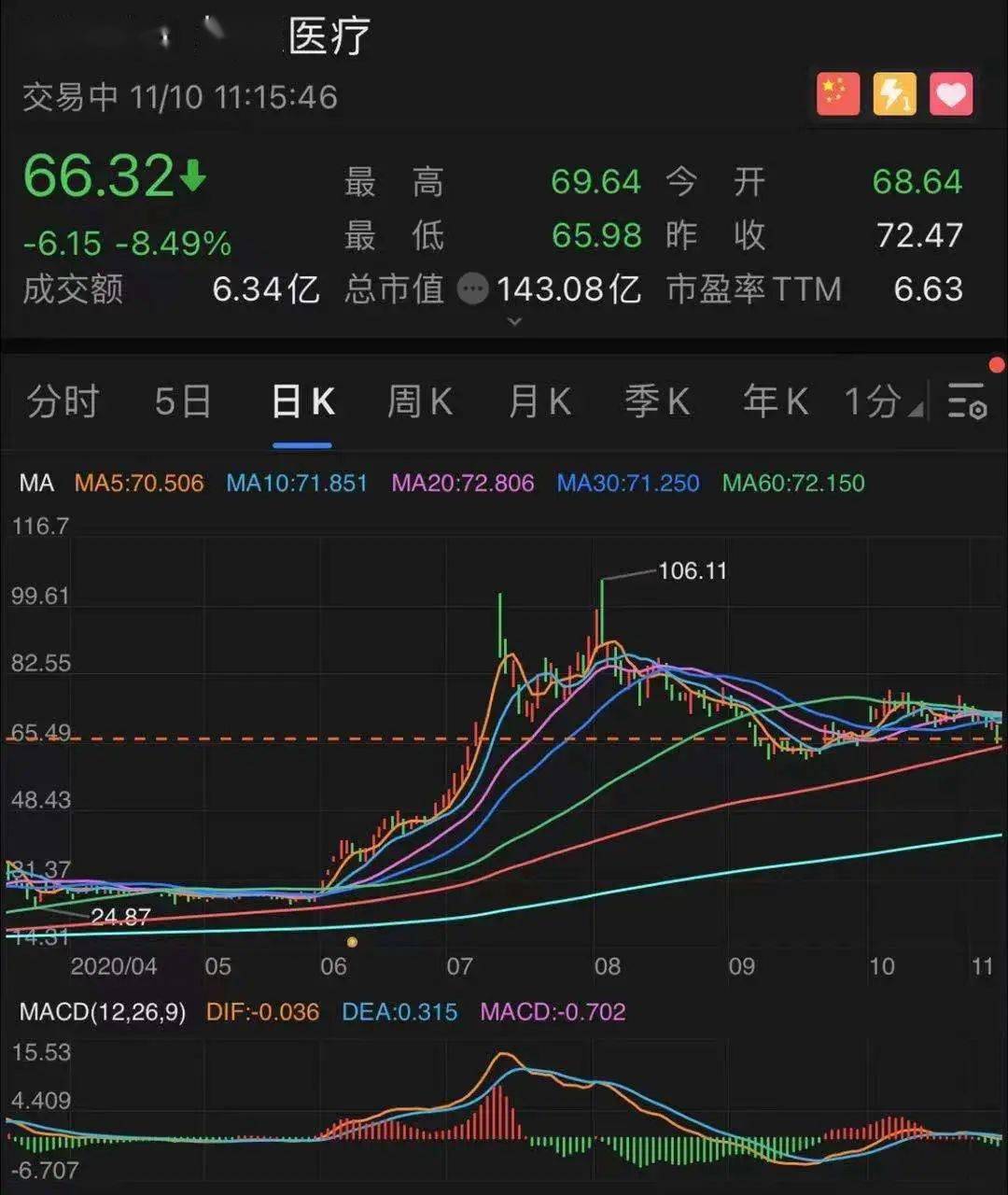The width and height of the screenshot is (1008, 1195).
Task: Tap the 总市值 value 143.08亿
Action: 568,289
